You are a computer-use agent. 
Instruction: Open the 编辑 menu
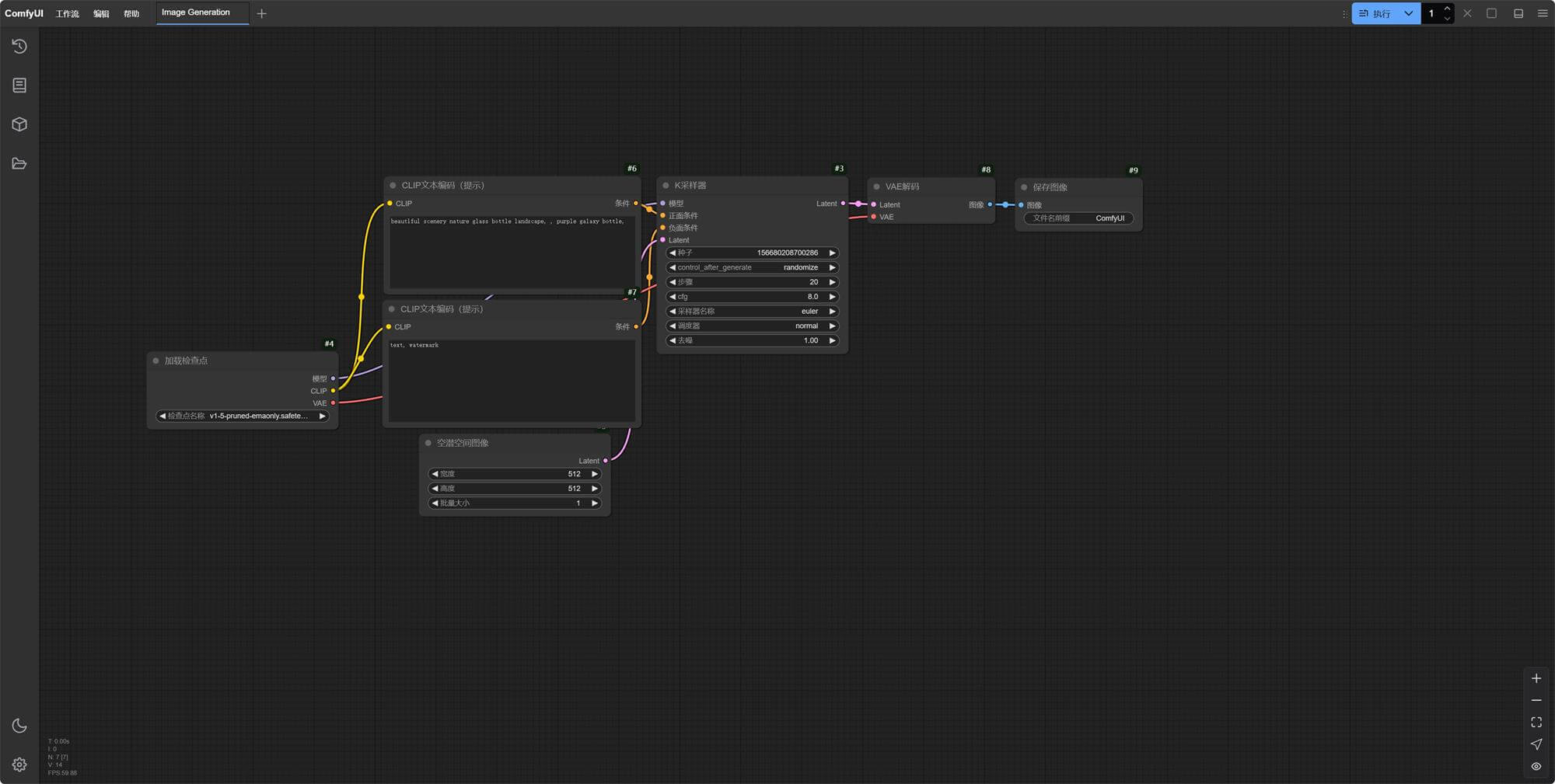click(101, 14)
